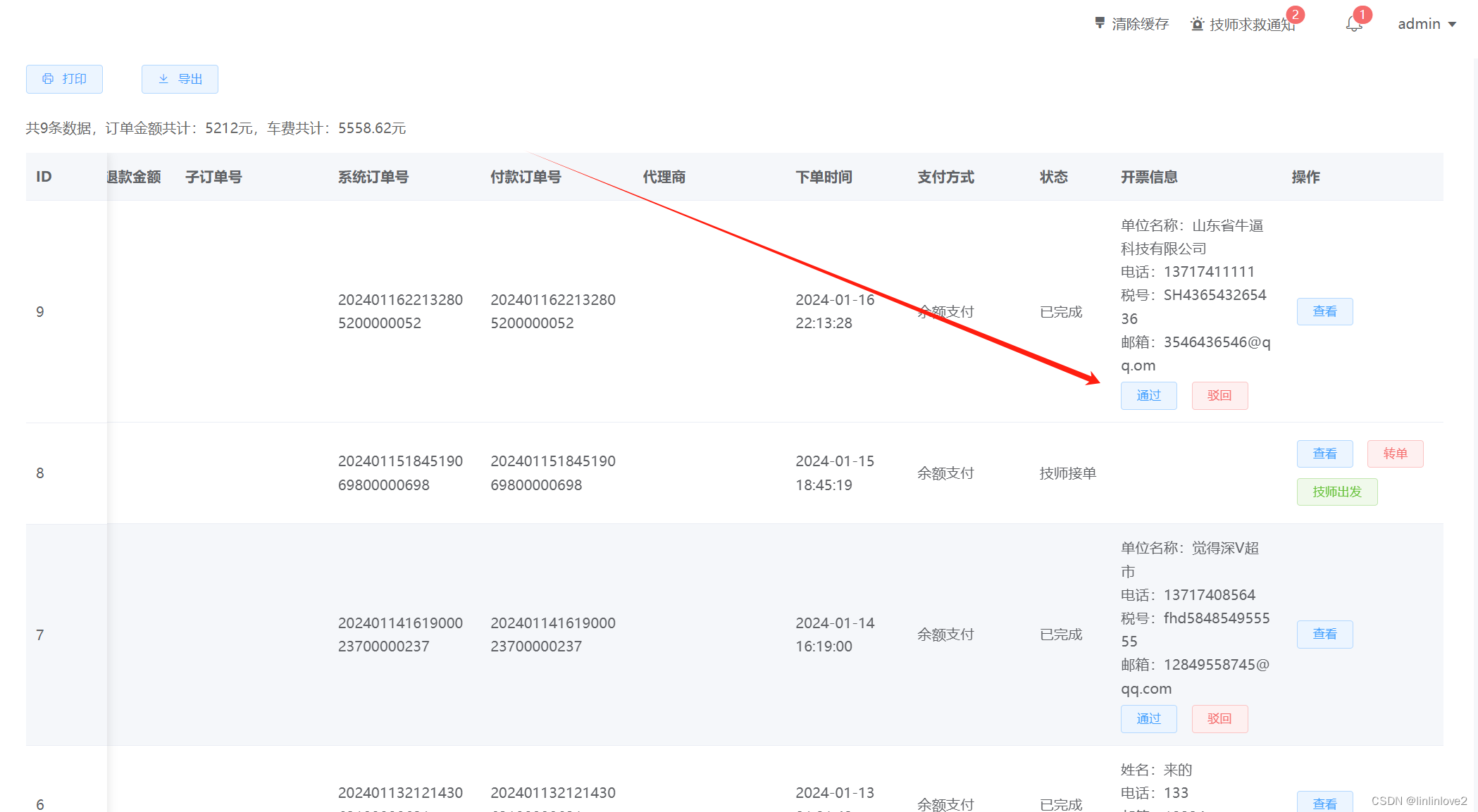Click summary text 共9条数据
Viewport: 1478px width, 812px height.
(58, 128)
